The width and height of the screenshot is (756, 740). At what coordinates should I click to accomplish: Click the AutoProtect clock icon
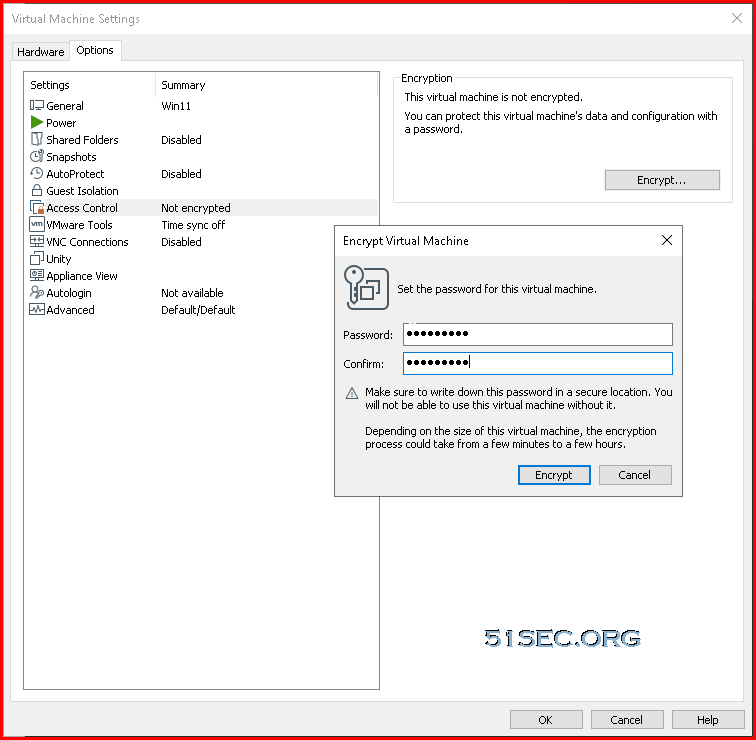(37, 173)
